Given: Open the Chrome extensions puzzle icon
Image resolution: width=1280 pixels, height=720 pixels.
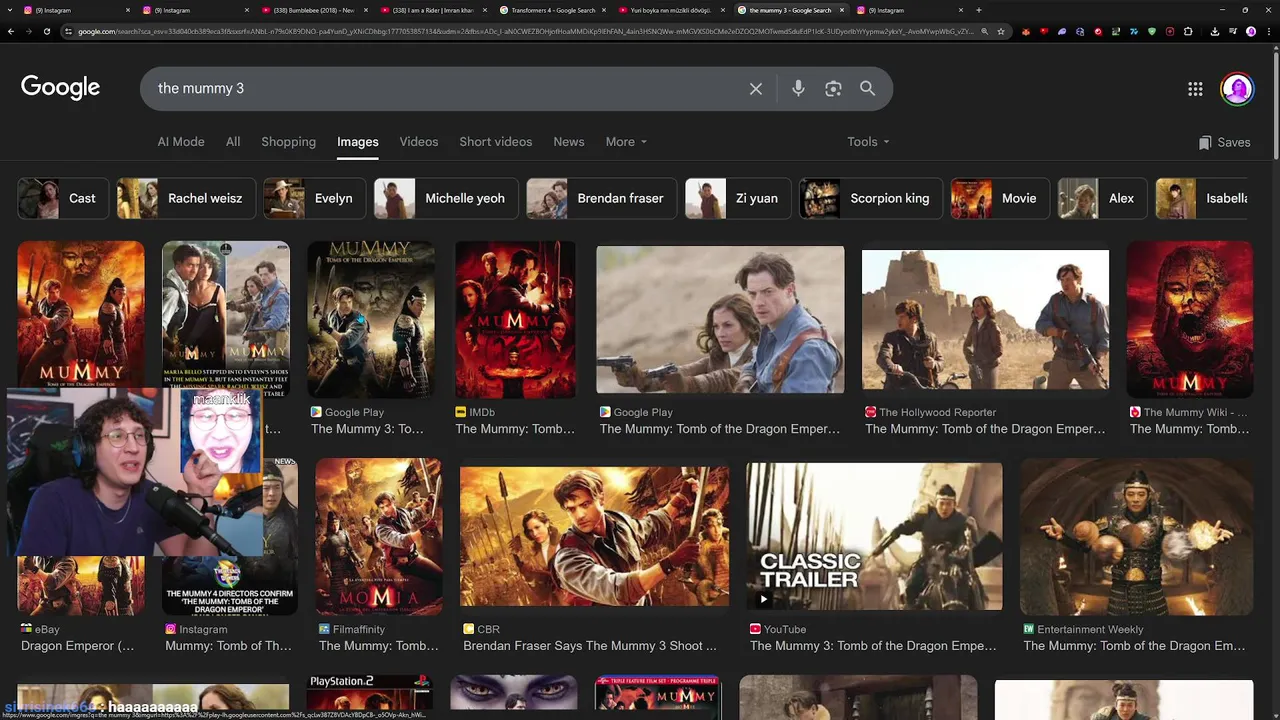Looking at the screenshot, I should (1188, 31).
